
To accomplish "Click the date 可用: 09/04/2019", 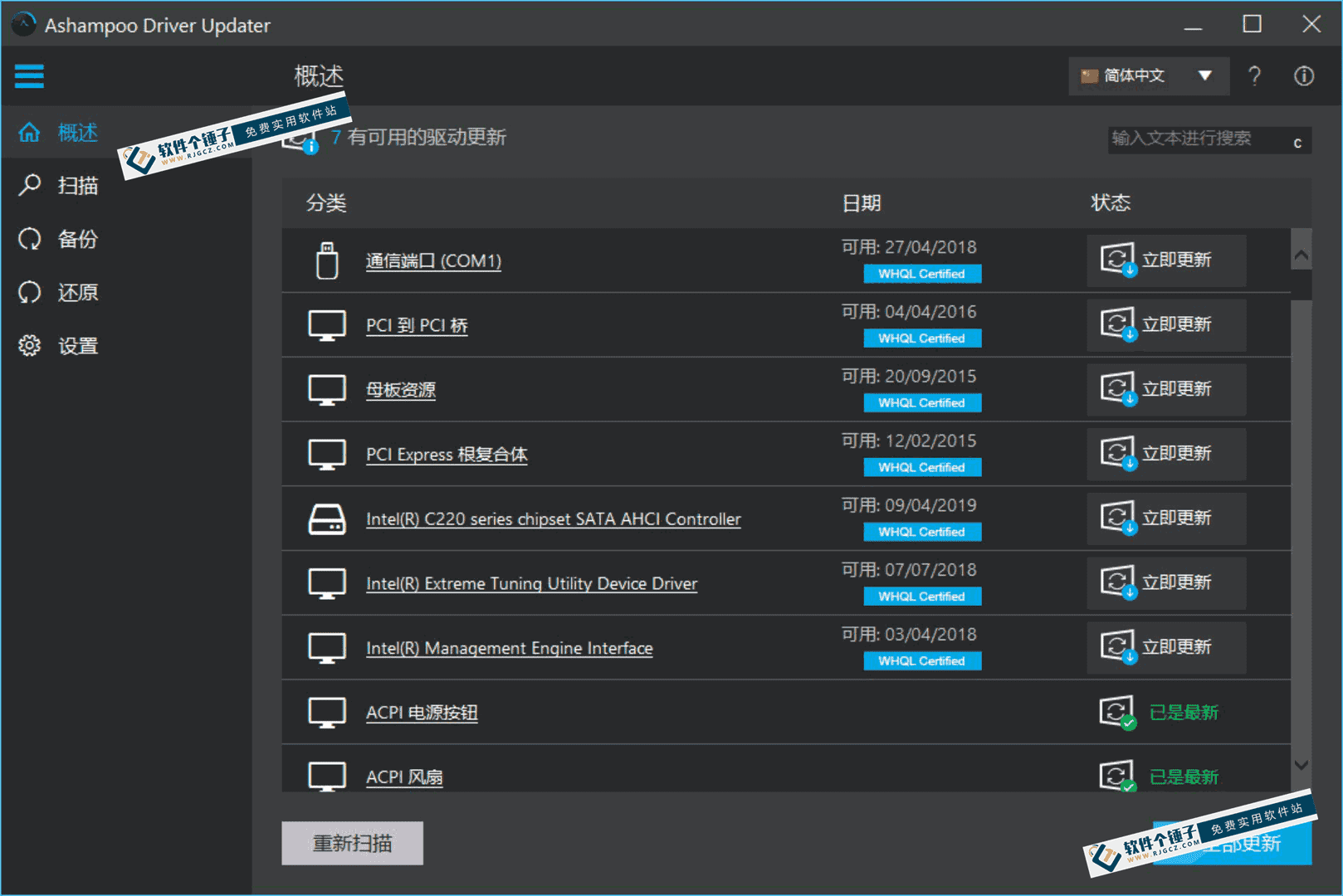I will point(909,505).
